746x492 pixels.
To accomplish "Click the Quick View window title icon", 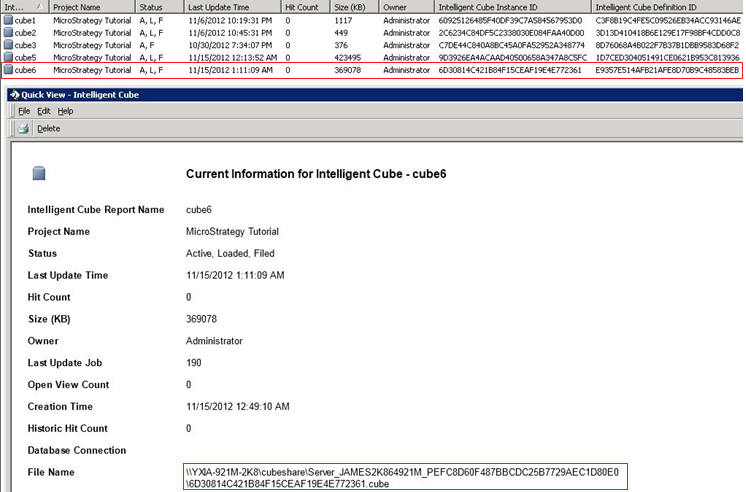I will coord(9,94).
